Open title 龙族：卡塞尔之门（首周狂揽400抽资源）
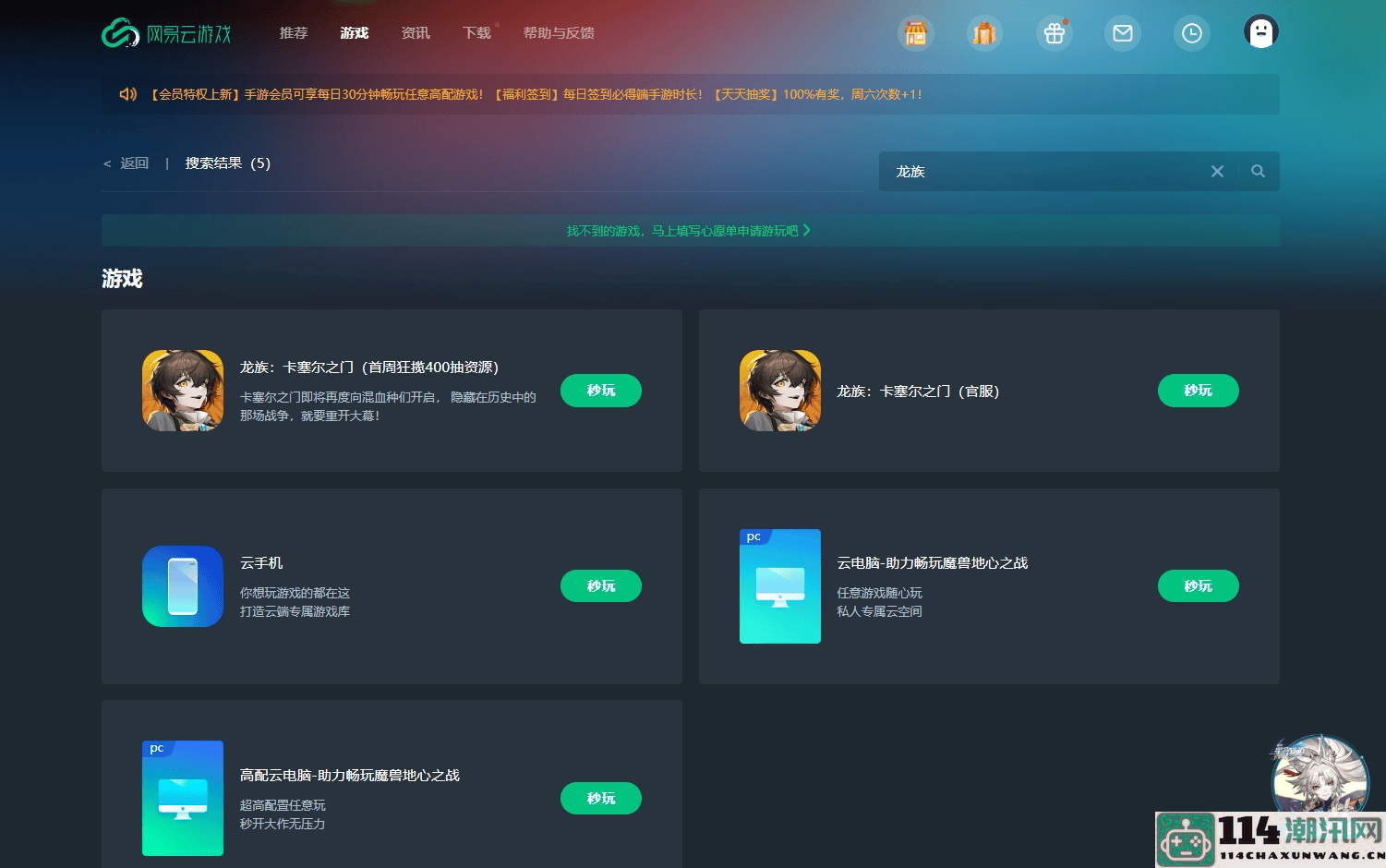1386x868 pixels. pos(369,368)
